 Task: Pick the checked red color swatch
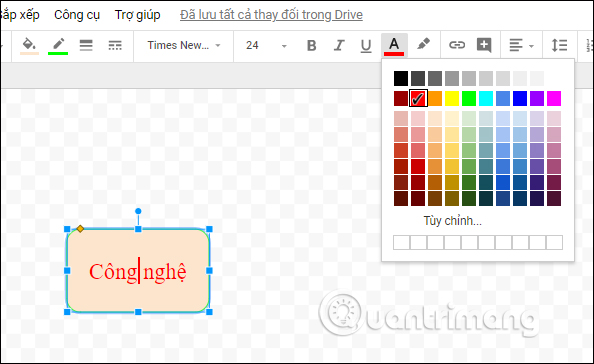point(418,98)
